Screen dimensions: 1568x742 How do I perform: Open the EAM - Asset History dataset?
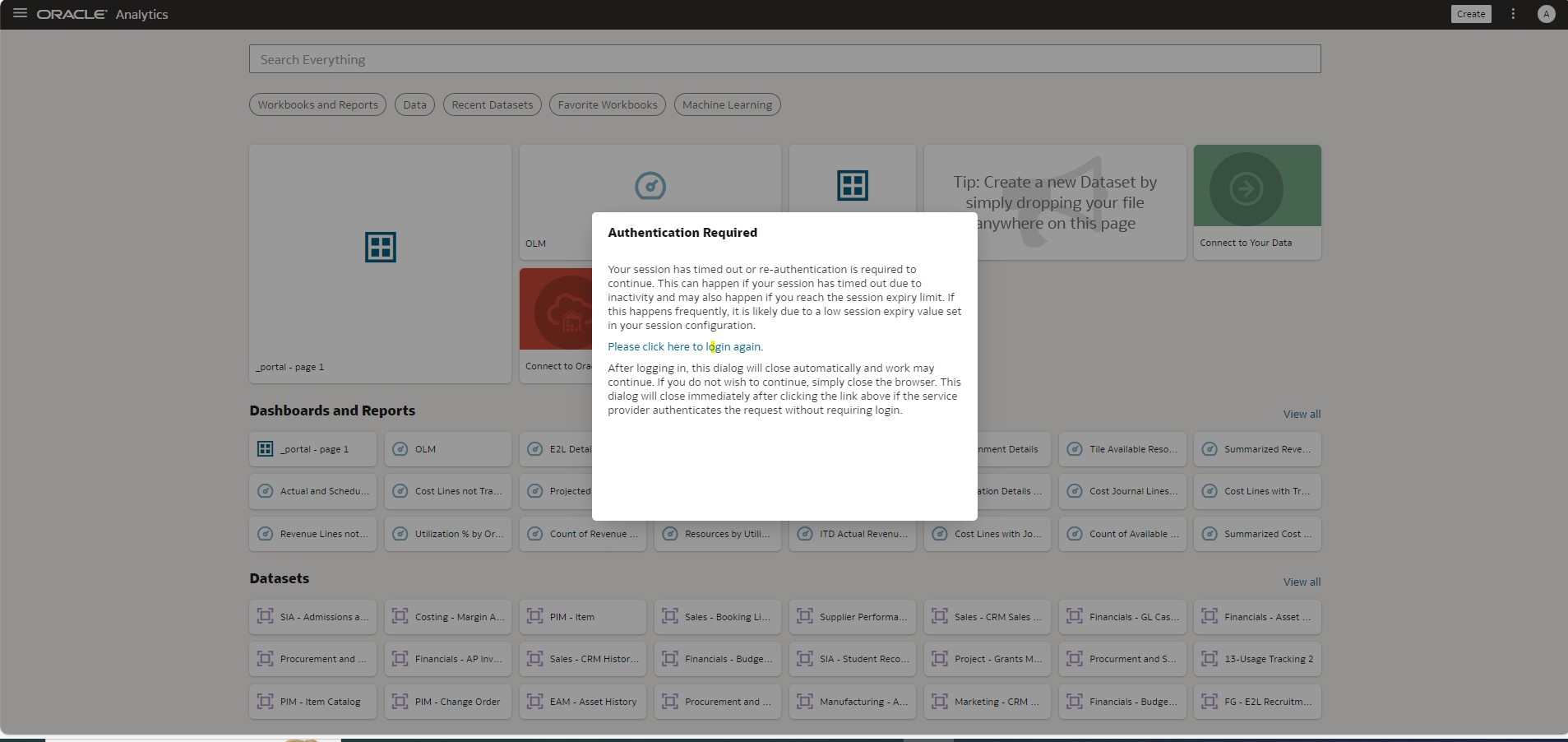(582, 702)
